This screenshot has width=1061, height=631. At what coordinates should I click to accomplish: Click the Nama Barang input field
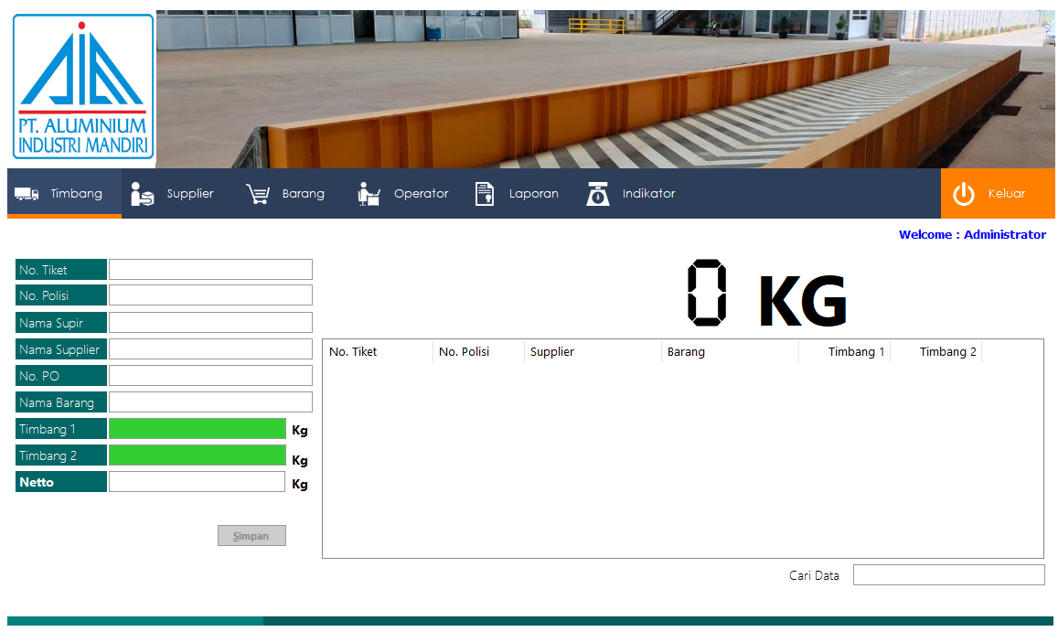click(x=210, y=402)
